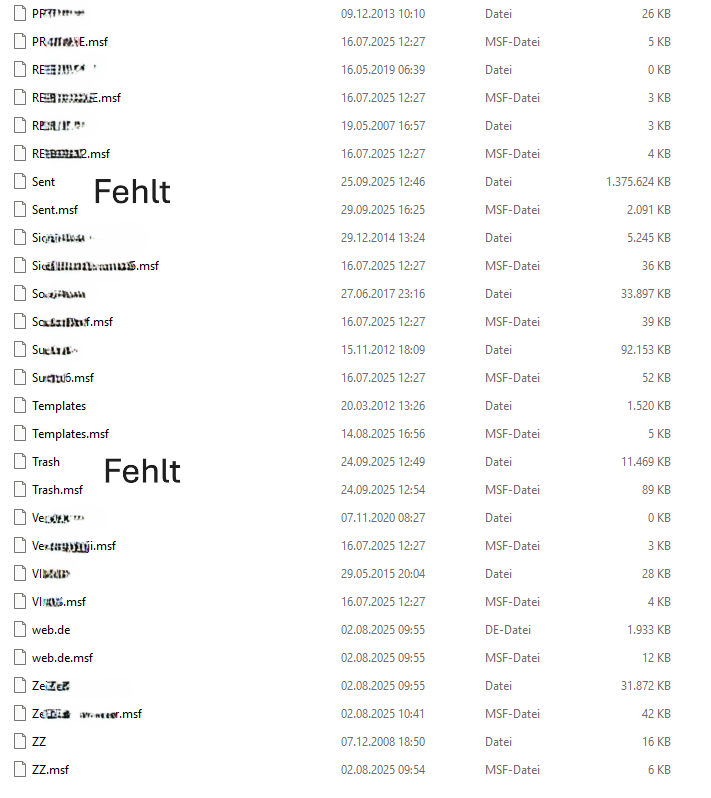
Task: Click the file icon beside Templates.msf
Action: [19, 434]
